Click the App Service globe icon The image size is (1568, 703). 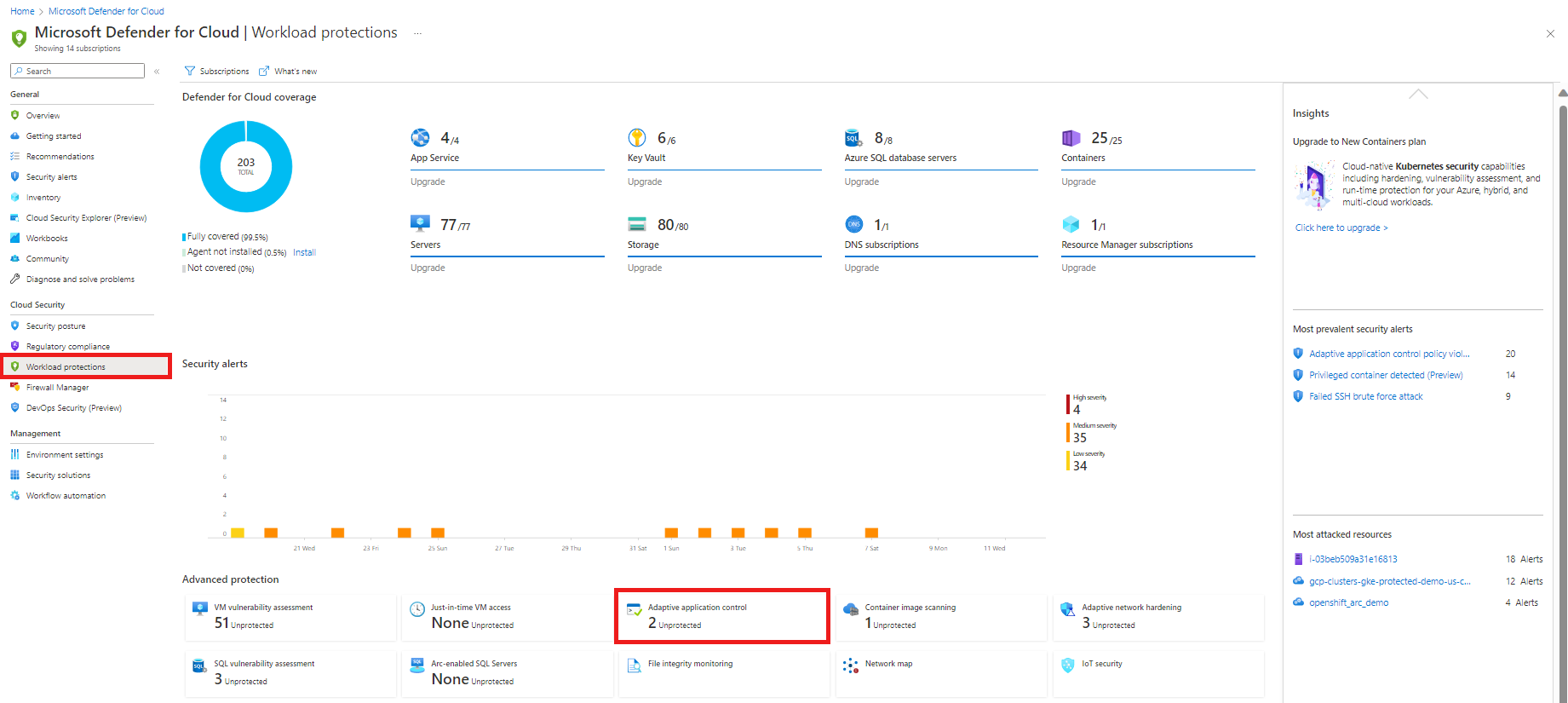pos(421,137)
